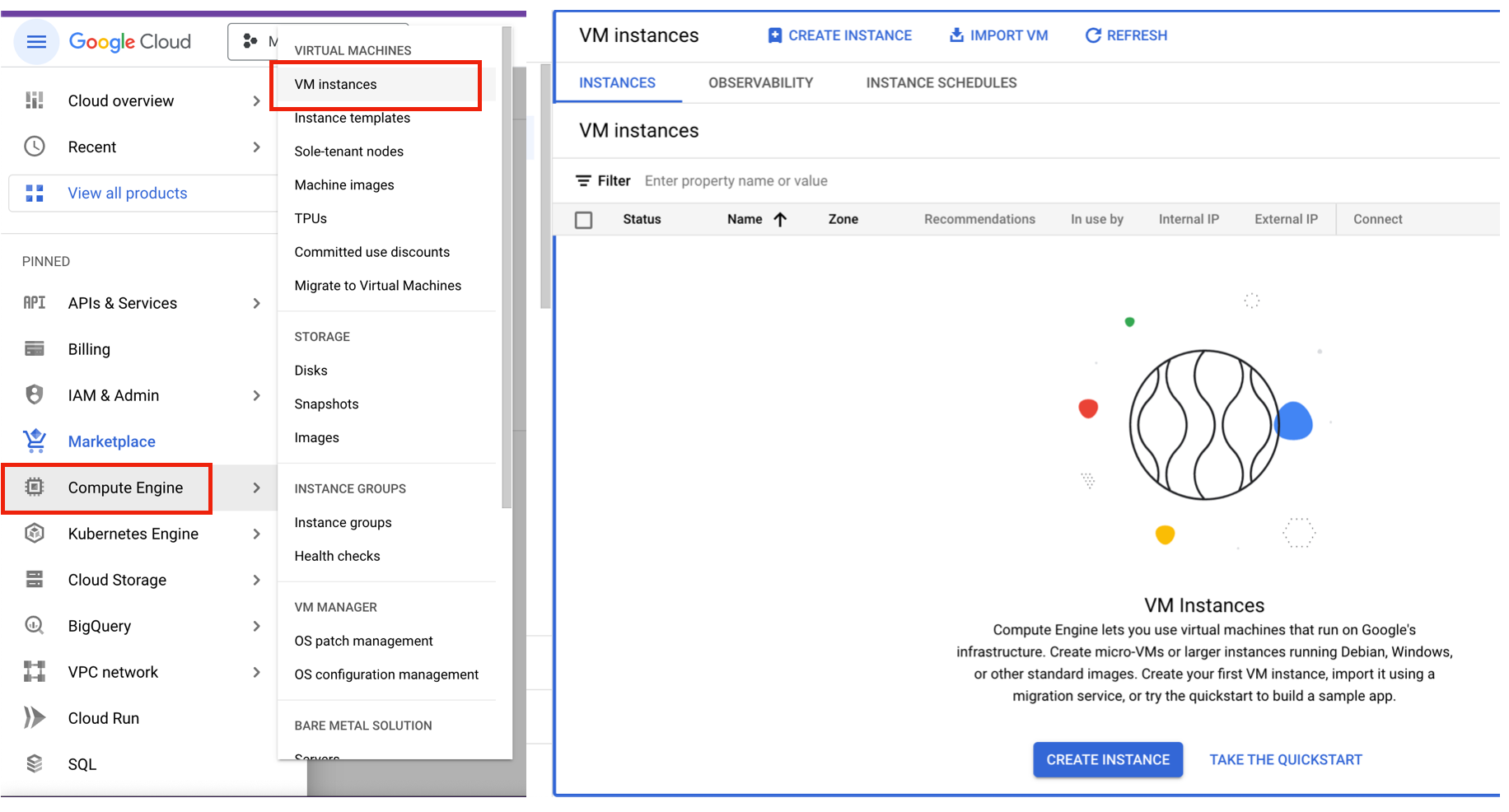Click the SQL stack icon
The image size is (1509, 812).
coord(35,763)
